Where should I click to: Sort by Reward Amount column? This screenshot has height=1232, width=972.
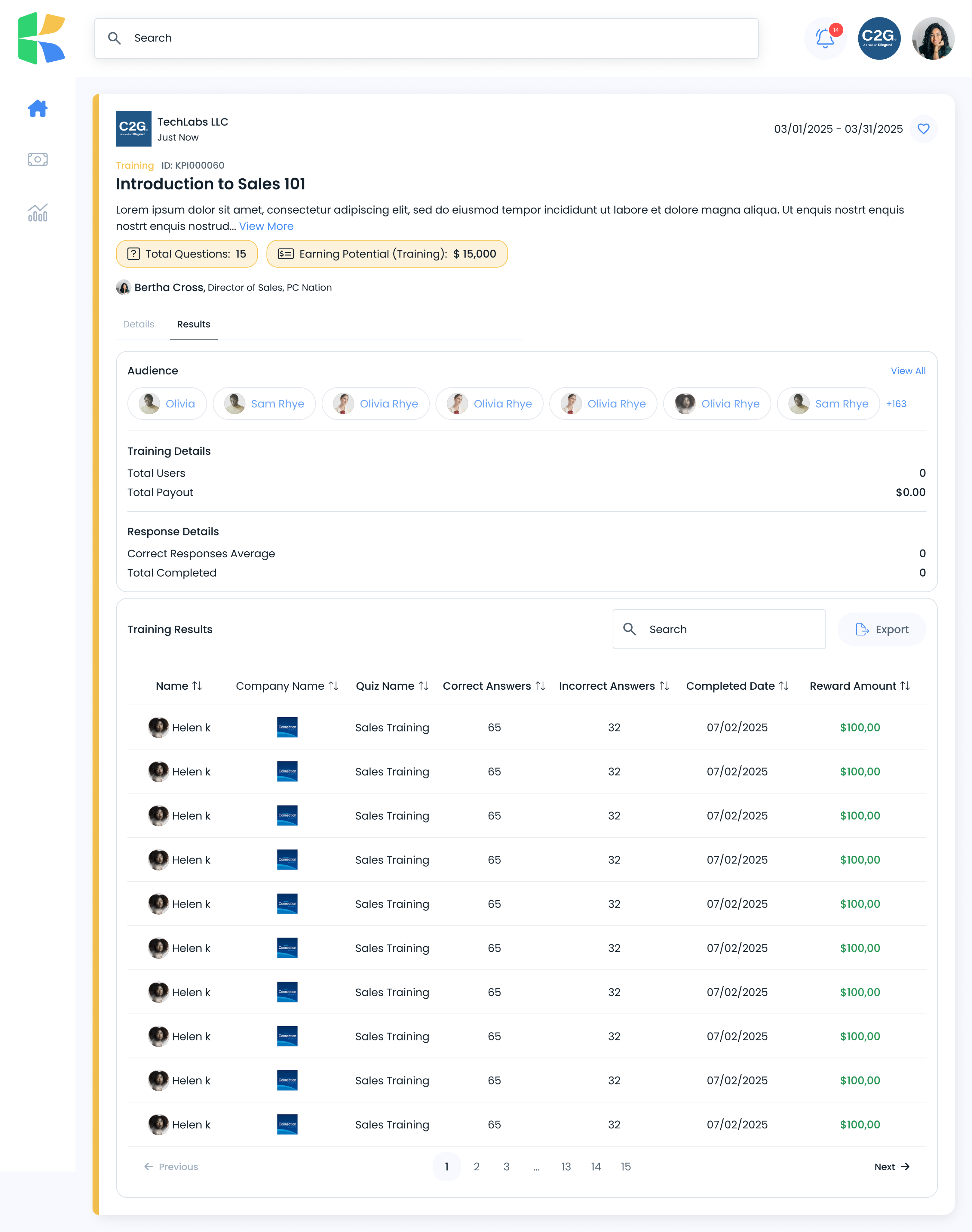(905, 686)
